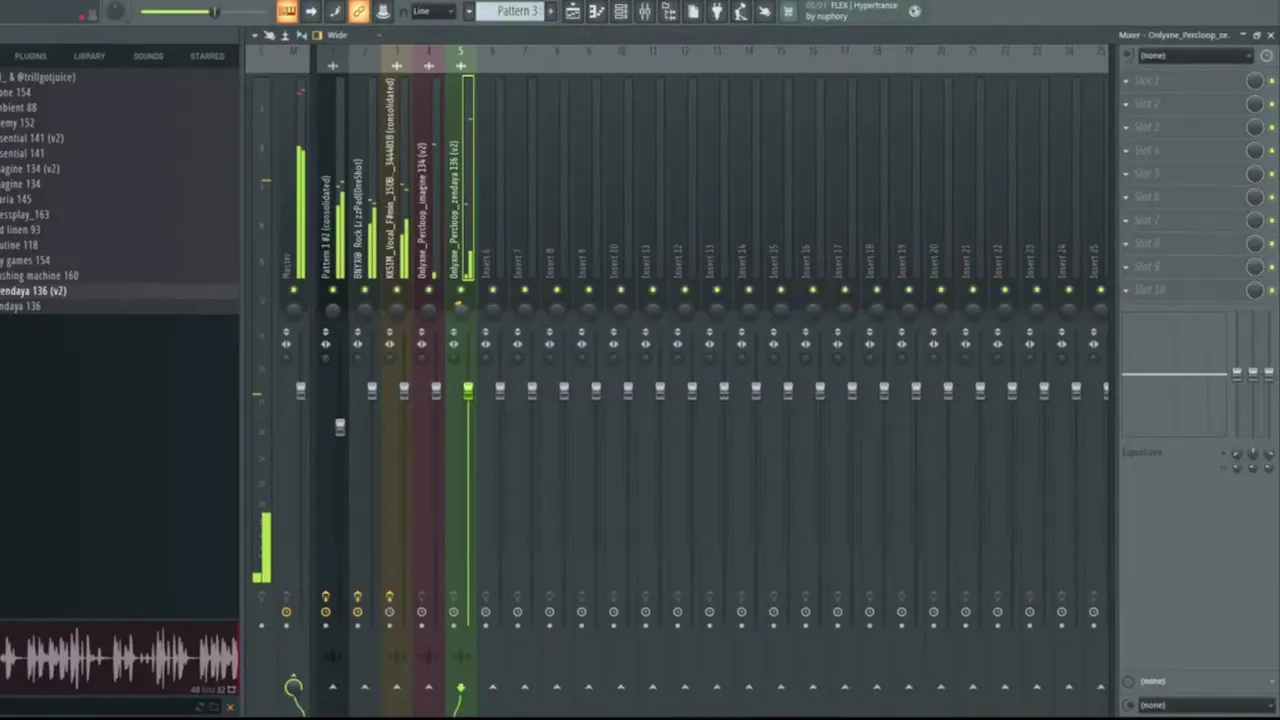Select the brush draw mode icon
The height and width of the screenshot is (720, 1280).
(335, 11)
